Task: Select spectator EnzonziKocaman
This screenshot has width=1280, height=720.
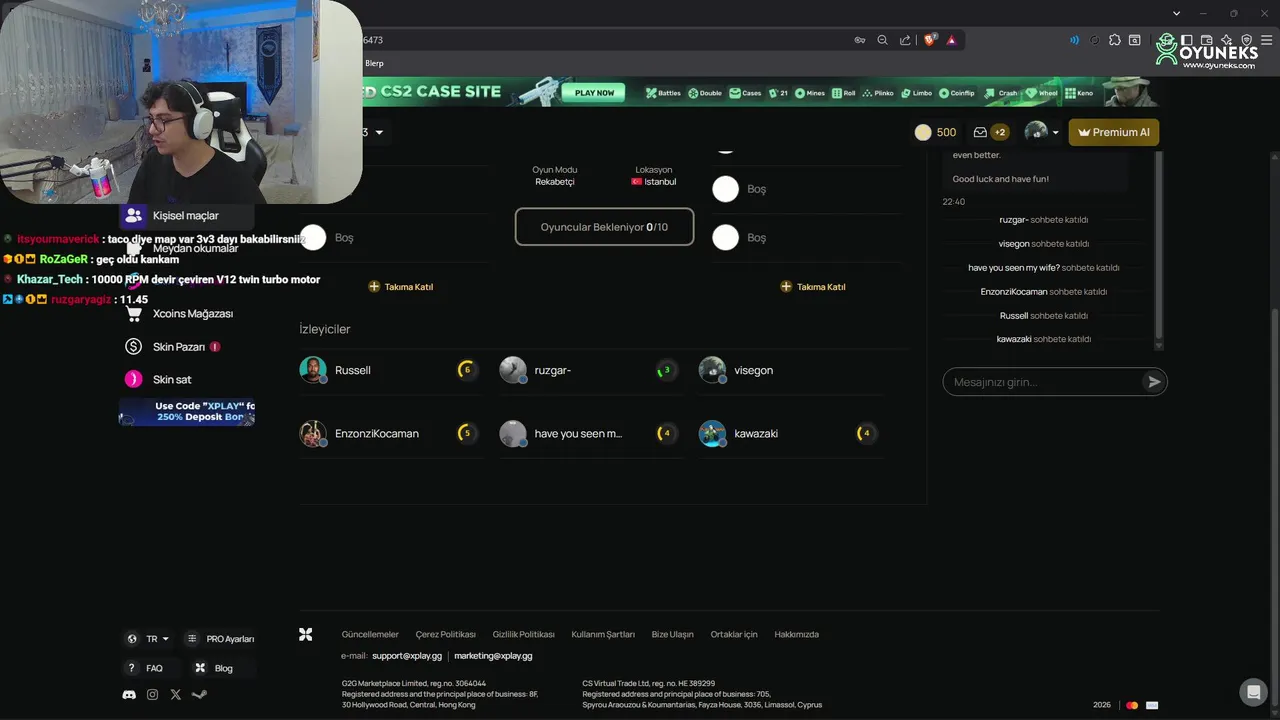Action: click(390, 433)
